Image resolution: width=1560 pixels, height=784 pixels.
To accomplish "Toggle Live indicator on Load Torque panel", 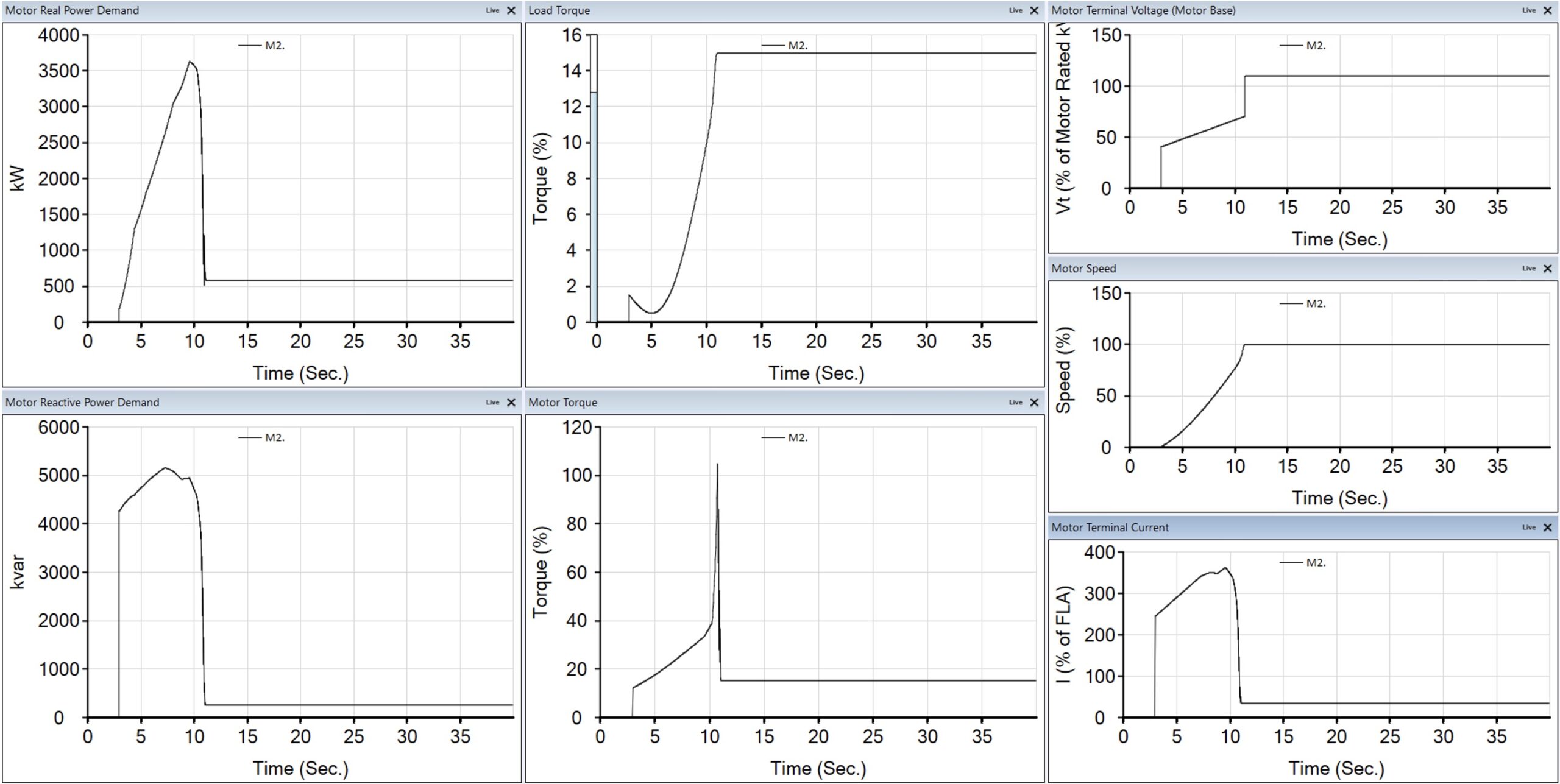I will pos(1015,10).
